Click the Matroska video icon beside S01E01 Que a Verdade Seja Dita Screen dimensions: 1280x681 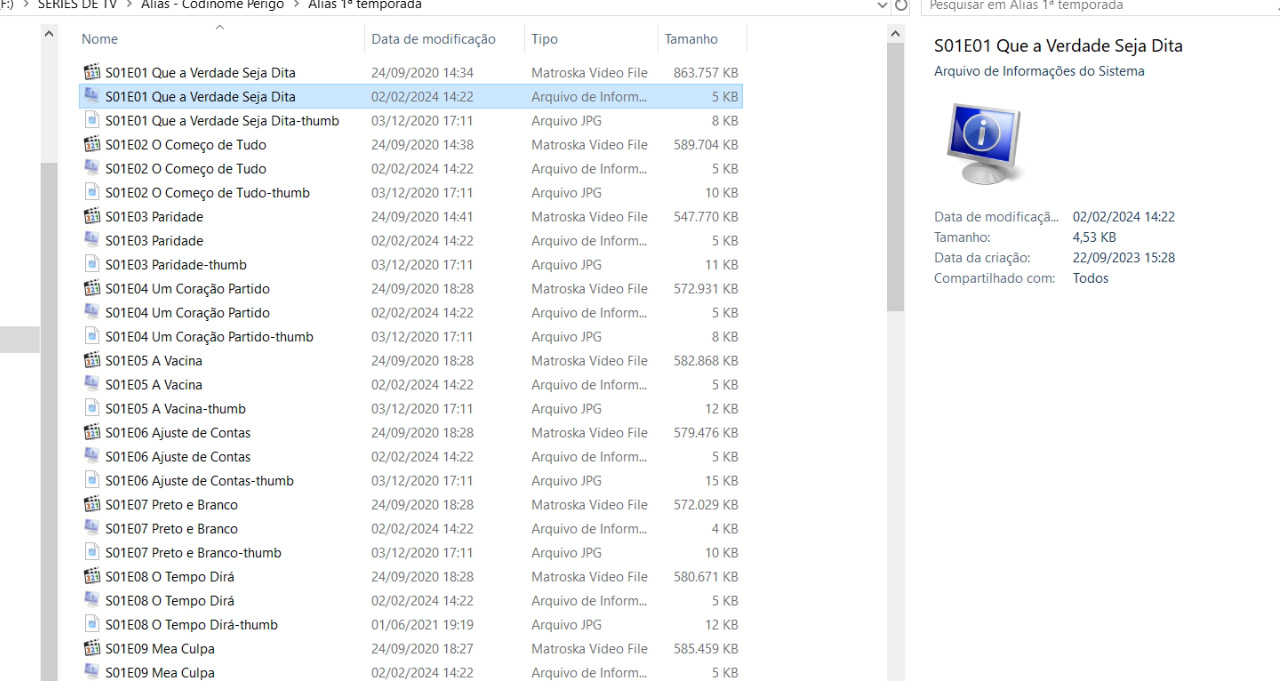click(92, 72)
